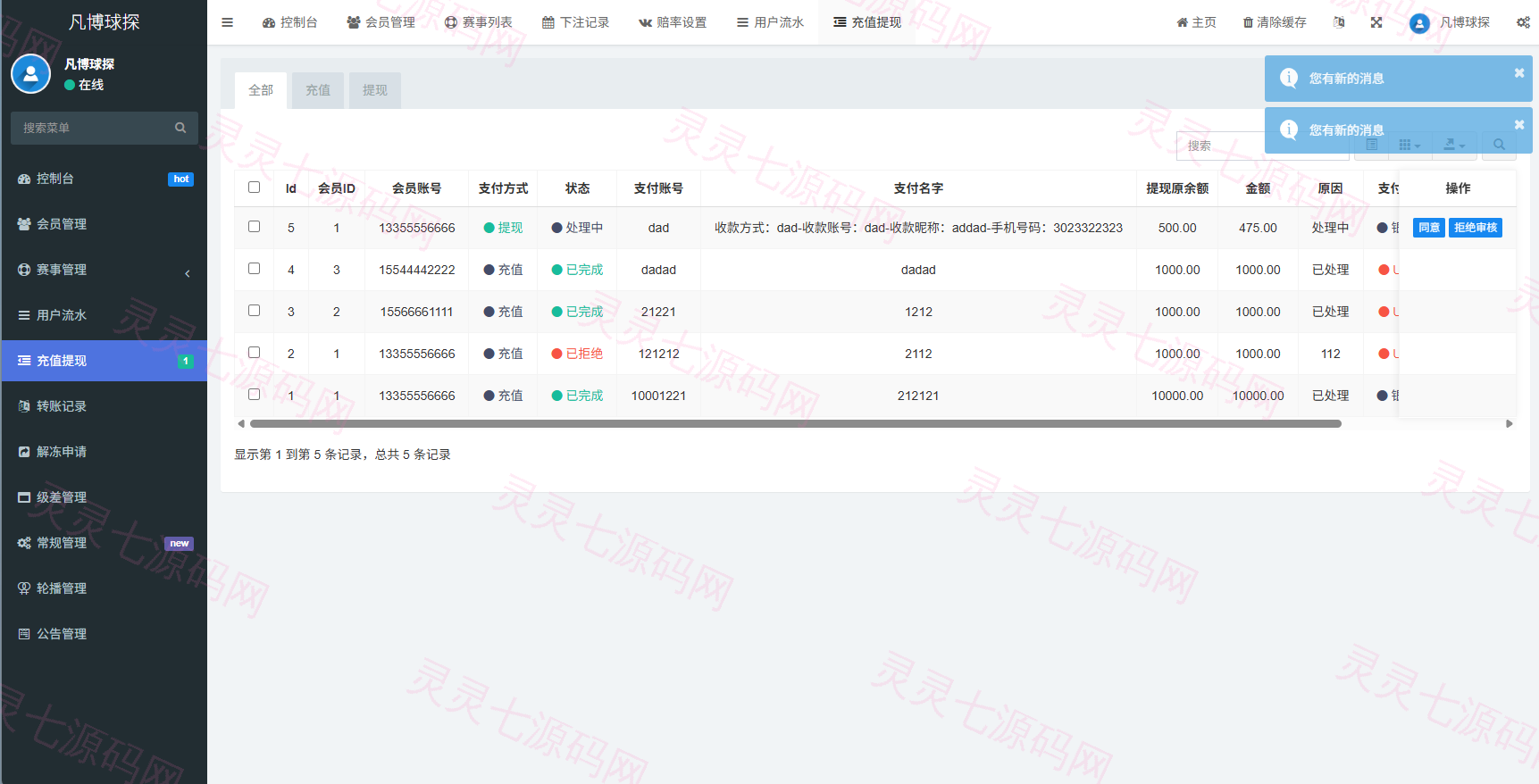Click the right arrow of horizontal scrollbar
Image resolution: width=1539 pixels, height=784 pixels.
pyautogui.click(x=1510, y=424)
